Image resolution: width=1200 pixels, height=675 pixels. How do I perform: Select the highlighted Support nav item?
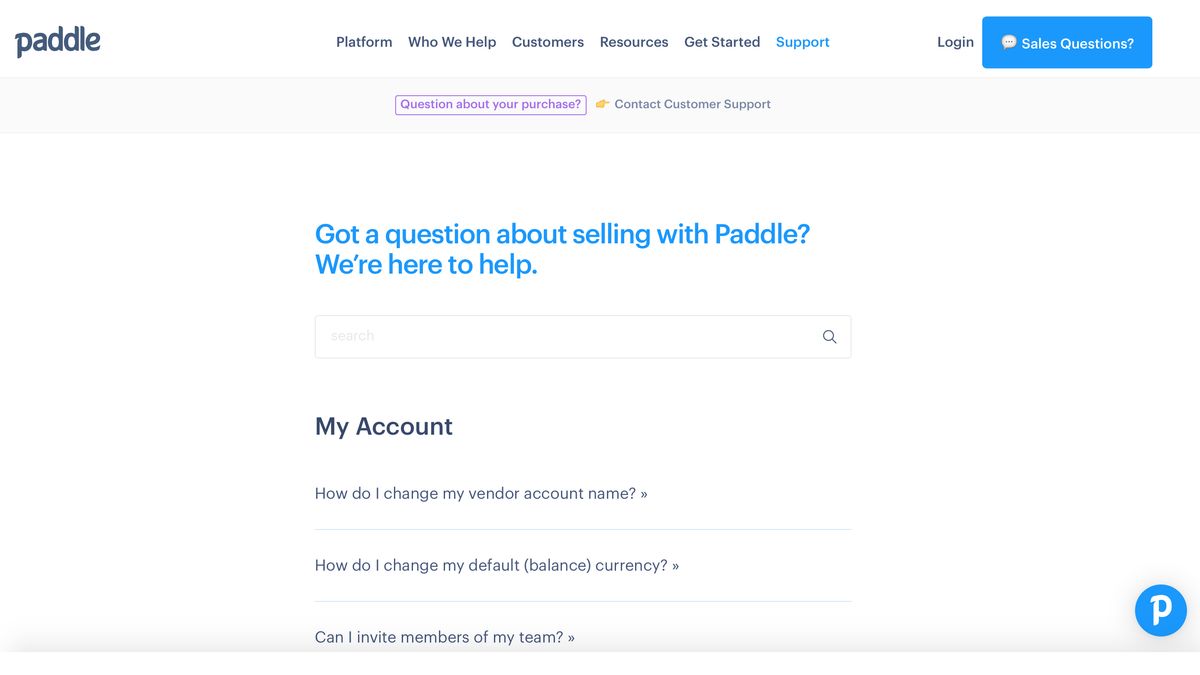802,42
